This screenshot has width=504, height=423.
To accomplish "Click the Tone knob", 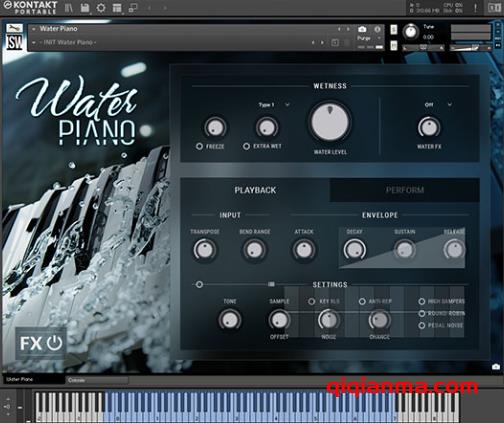I will coord(230,320).
